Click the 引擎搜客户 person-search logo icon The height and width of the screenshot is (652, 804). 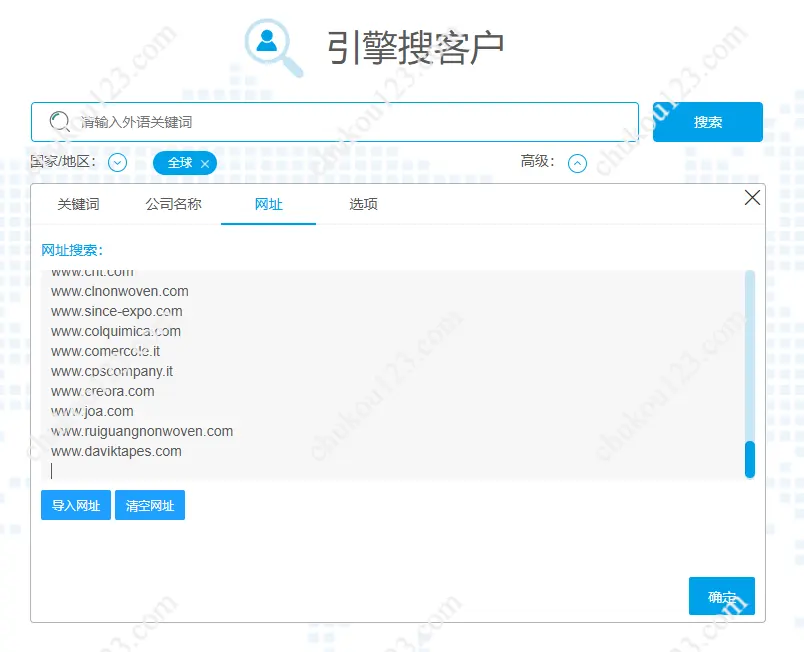click(273, 47)
